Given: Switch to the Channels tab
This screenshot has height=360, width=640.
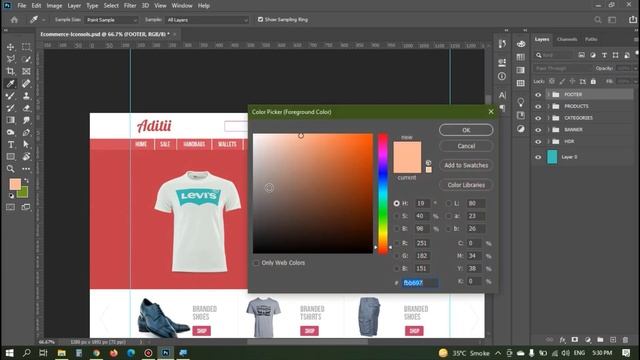Looking at the screenshot, I should 567,40.
